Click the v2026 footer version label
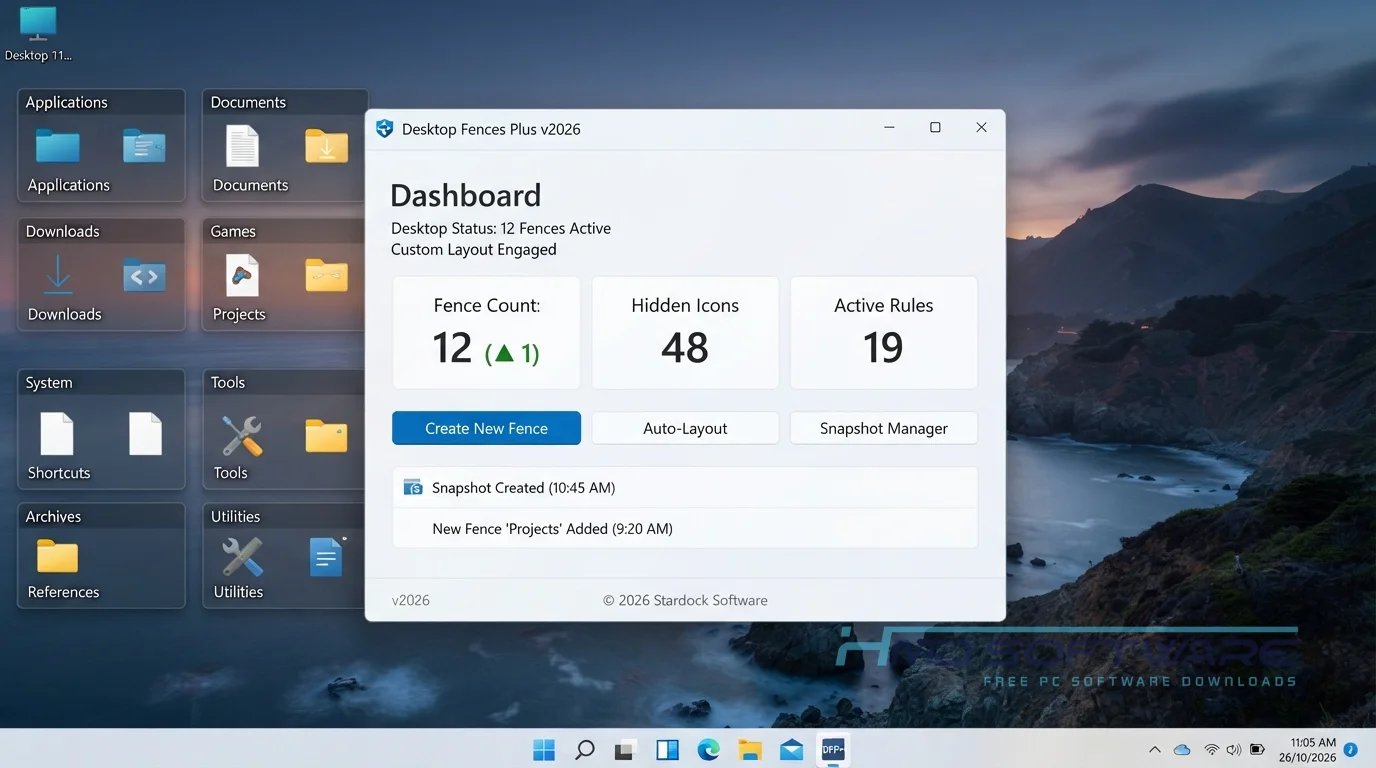Viewport: 1376px width, 768px height. [411, 600]
